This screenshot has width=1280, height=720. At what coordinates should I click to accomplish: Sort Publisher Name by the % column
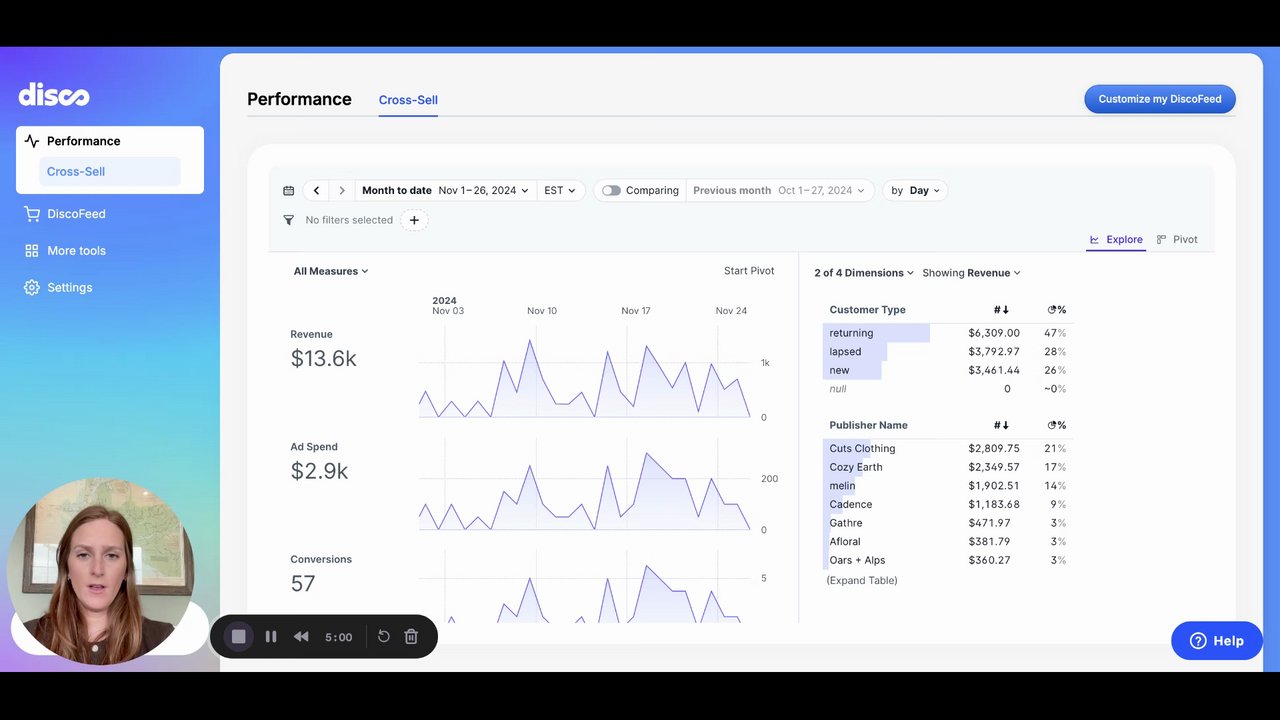(x=1056, y=426)
